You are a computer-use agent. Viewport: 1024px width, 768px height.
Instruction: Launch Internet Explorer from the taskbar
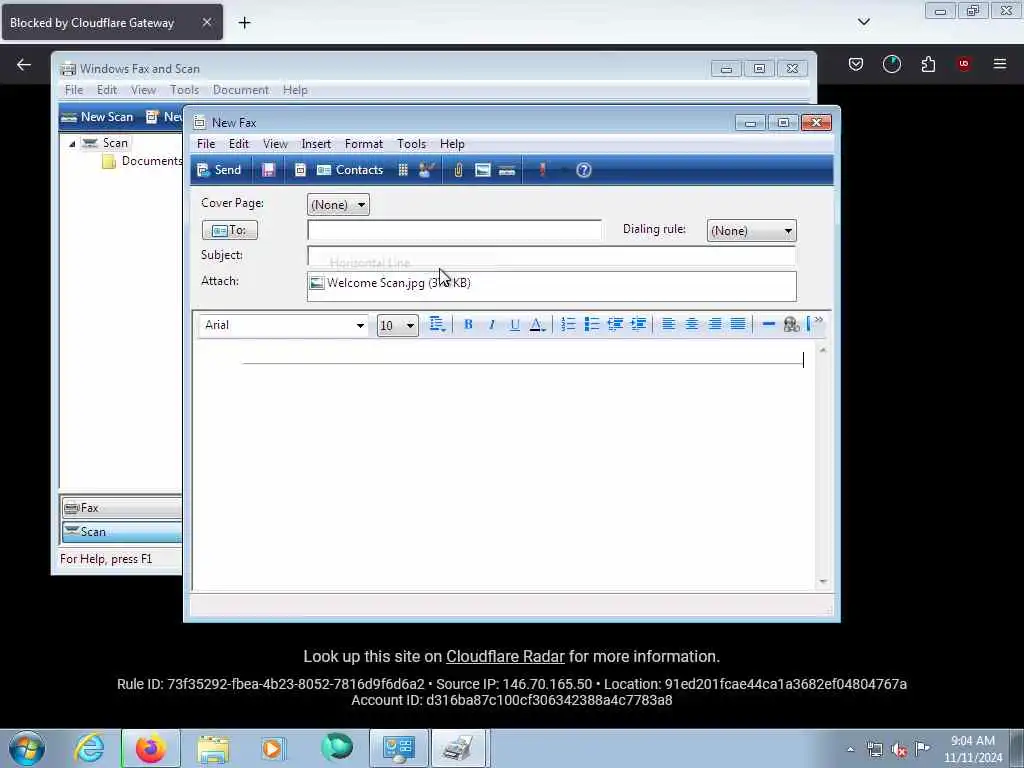point(89,748)
